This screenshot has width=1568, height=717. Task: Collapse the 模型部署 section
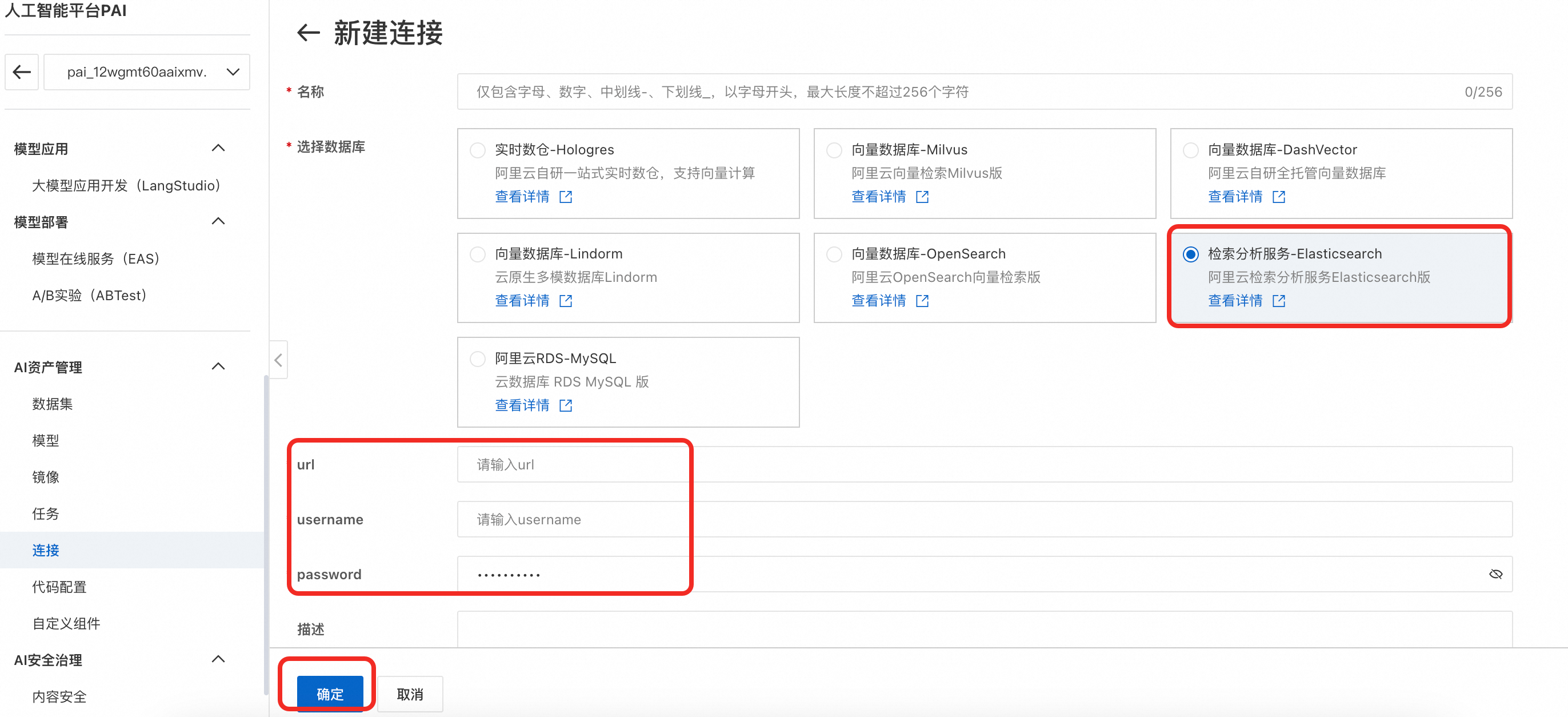pos(218,221)
